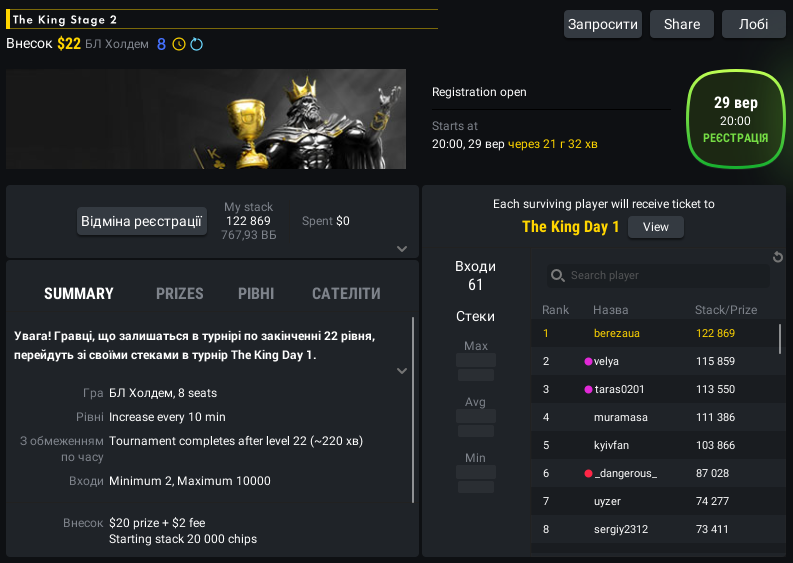Screen dimensions: 793x563
Task: Switch to the РІВНІ tab
Action: [x=256, y=293]
